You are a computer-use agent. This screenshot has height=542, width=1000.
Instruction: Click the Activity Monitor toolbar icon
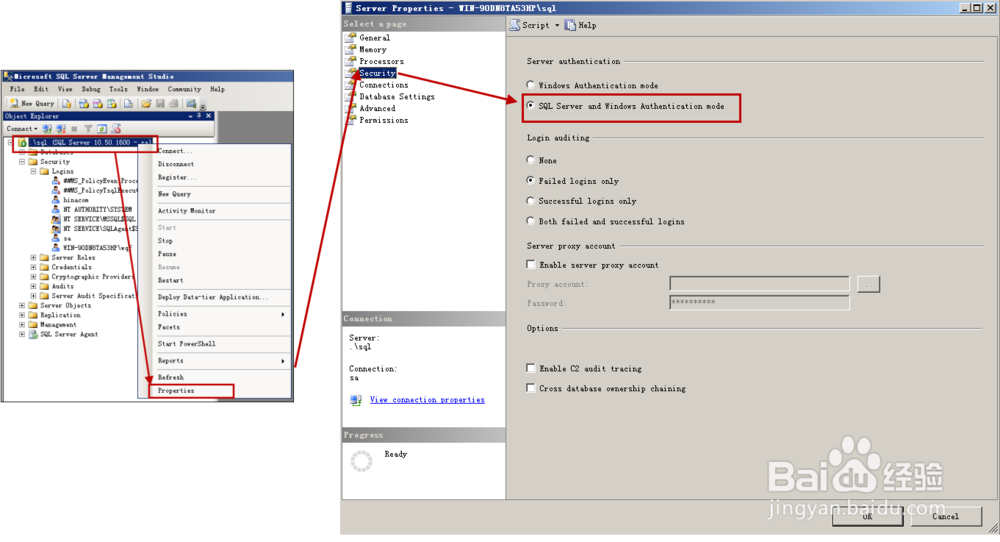point(191,103)
